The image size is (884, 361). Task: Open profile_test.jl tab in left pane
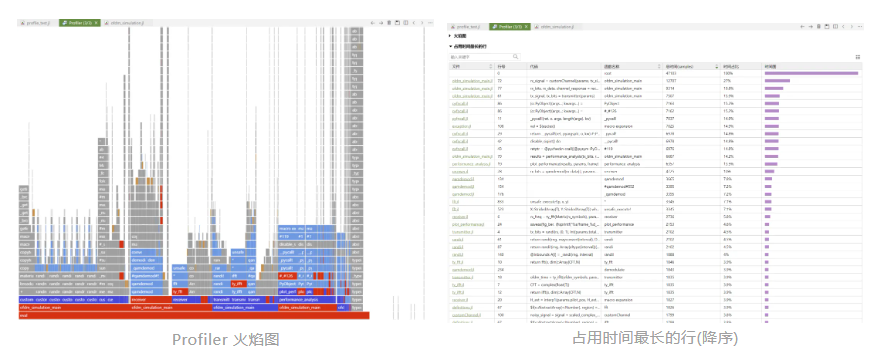(x=38, y=23)
